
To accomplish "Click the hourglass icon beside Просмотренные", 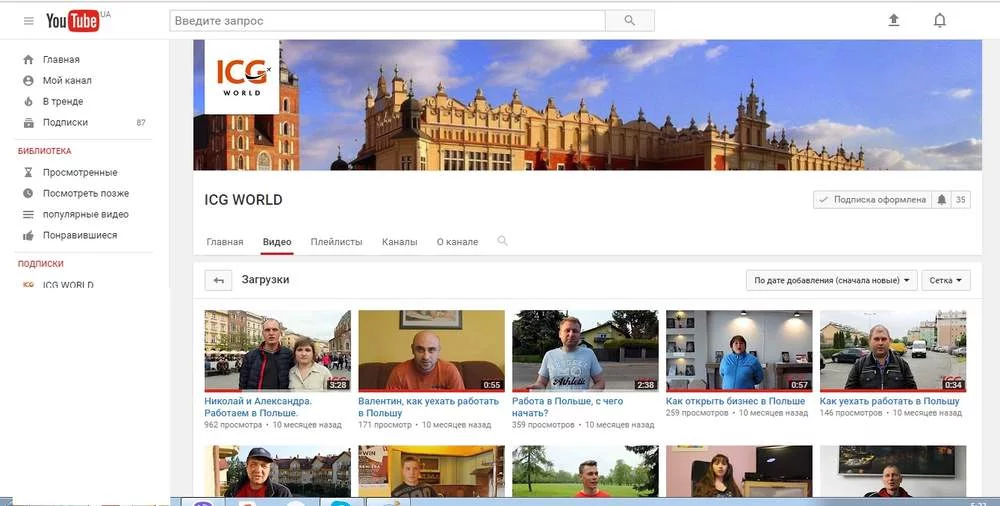I will click(28, 172).
